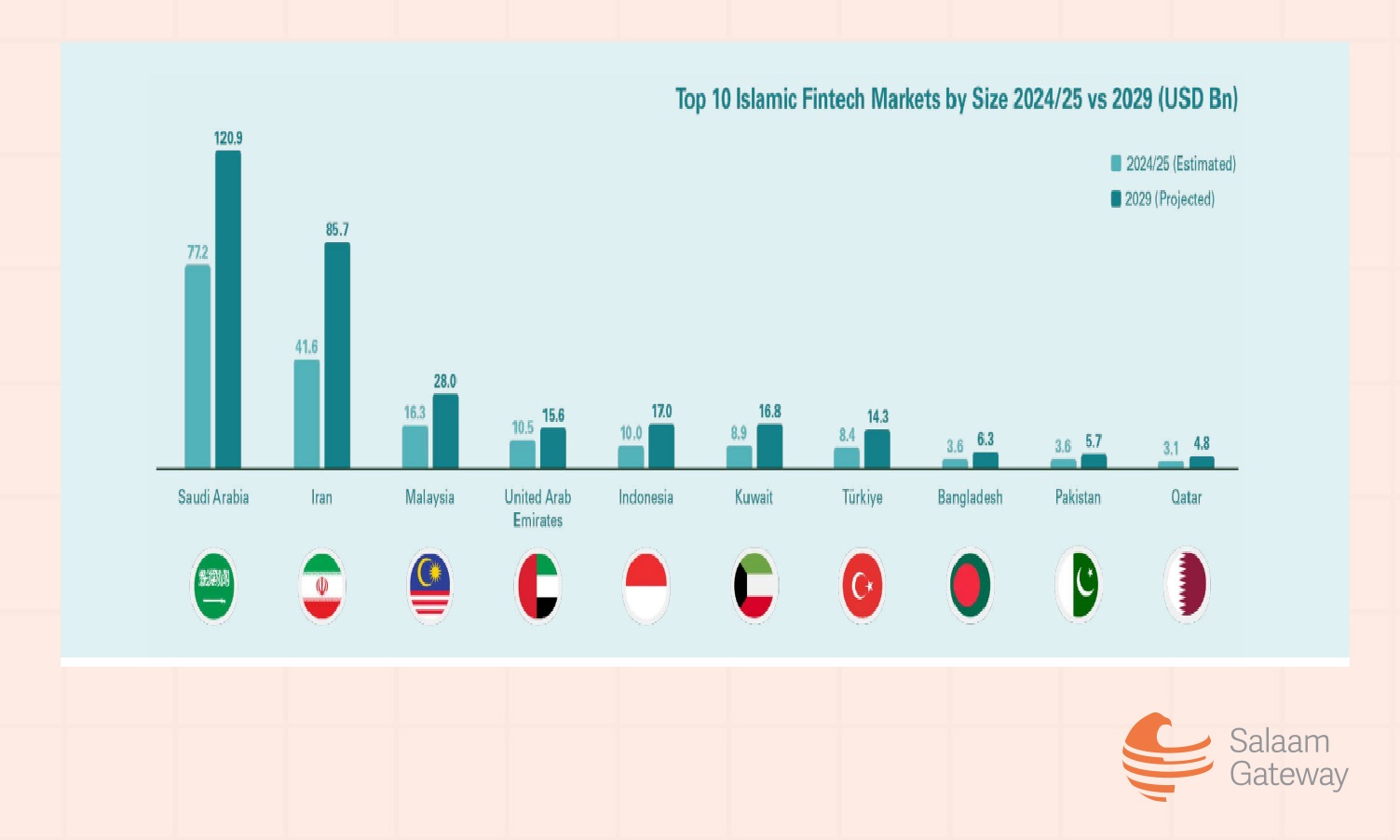Click the 2024/25 (Estimated) legend swatch

coord(1116,164)
